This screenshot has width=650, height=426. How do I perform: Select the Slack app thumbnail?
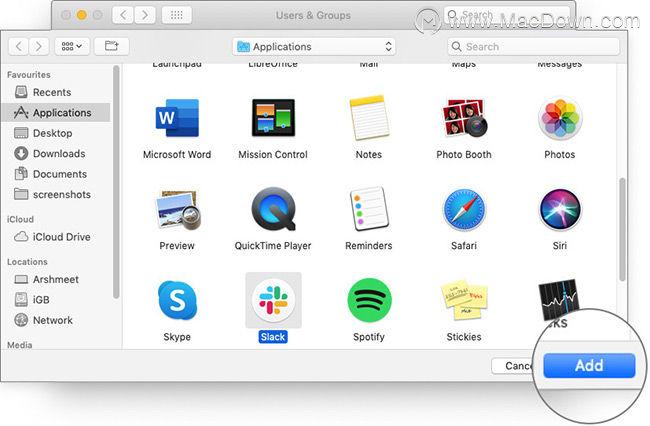273,300
